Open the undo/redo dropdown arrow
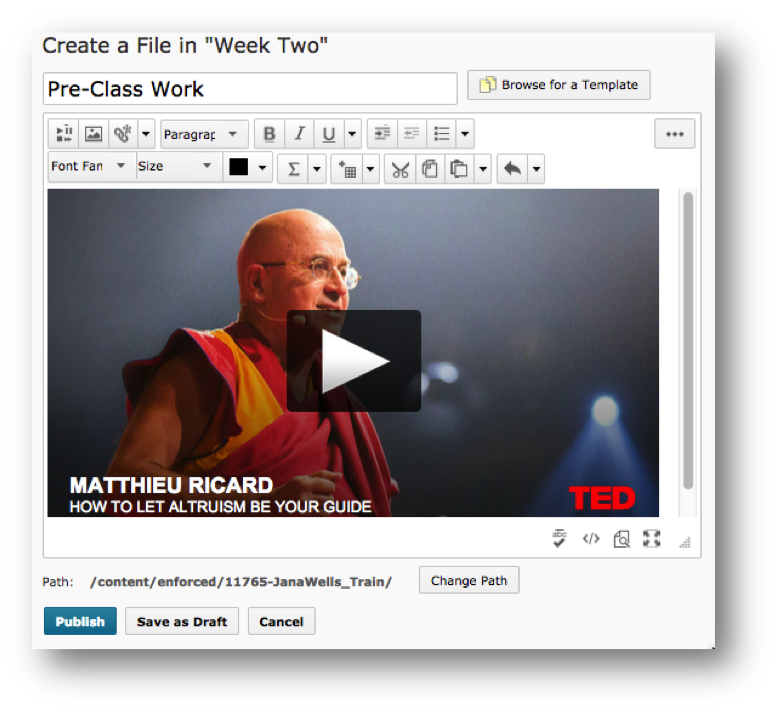Screen dimensions: 780x714 click(x=536, y=169)
